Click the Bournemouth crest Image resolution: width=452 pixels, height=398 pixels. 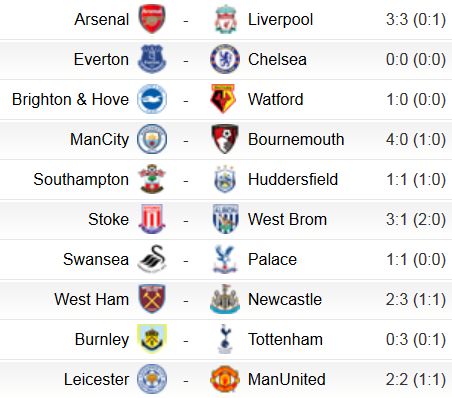tap(225, 139)
